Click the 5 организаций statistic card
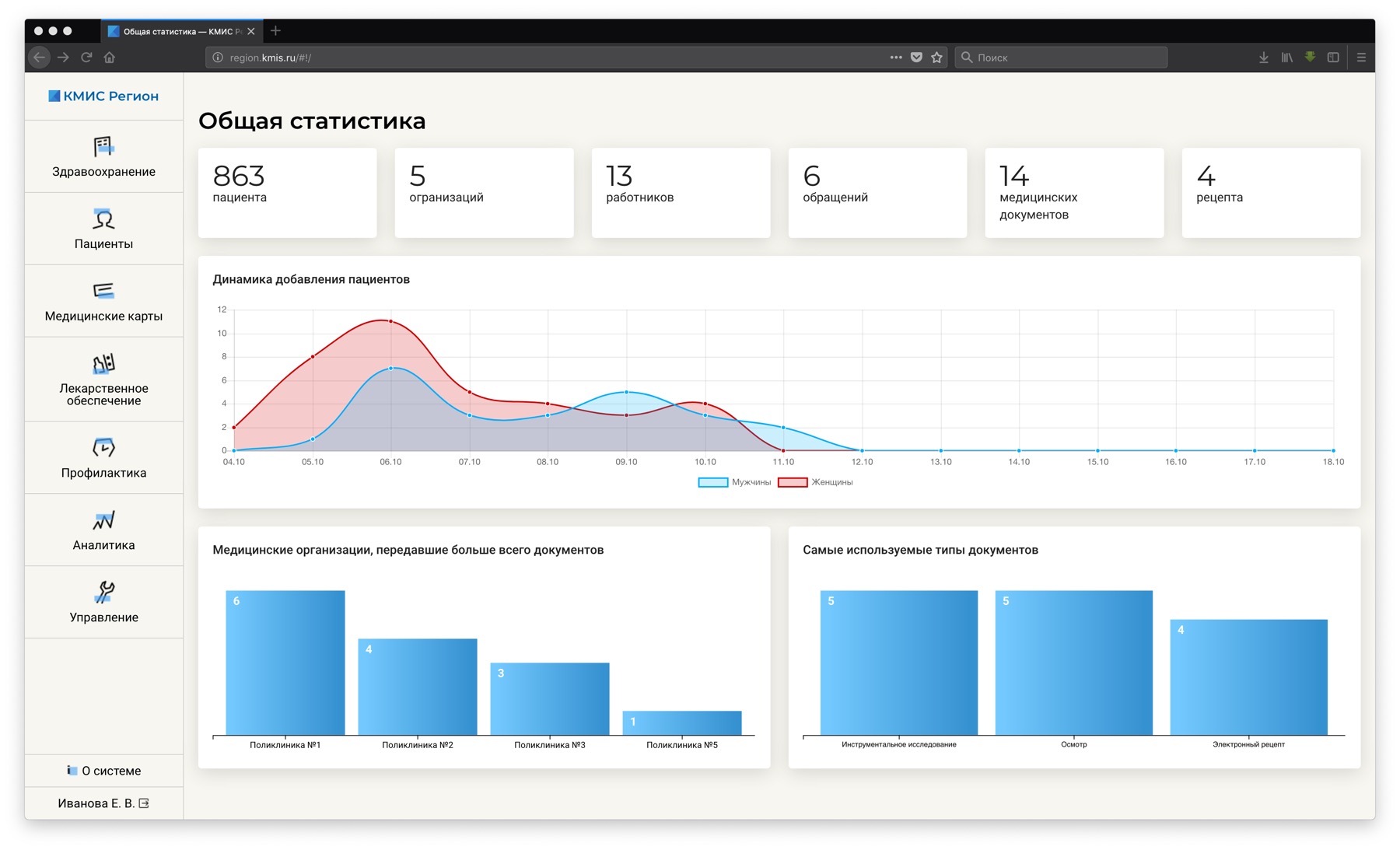1400x850 pixels. click(485, 193)
